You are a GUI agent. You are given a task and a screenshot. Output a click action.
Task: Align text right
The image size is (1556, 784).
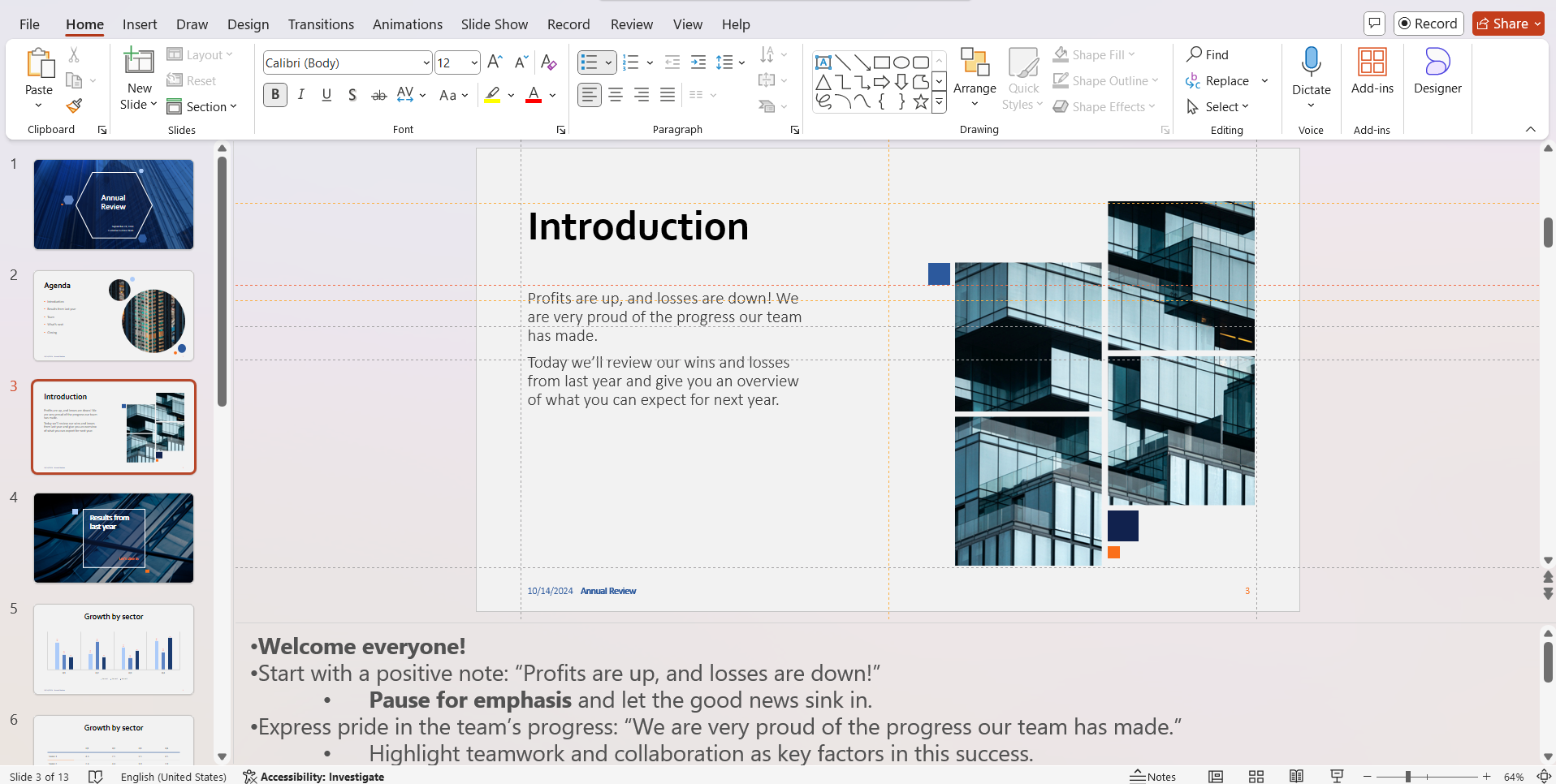642,95
